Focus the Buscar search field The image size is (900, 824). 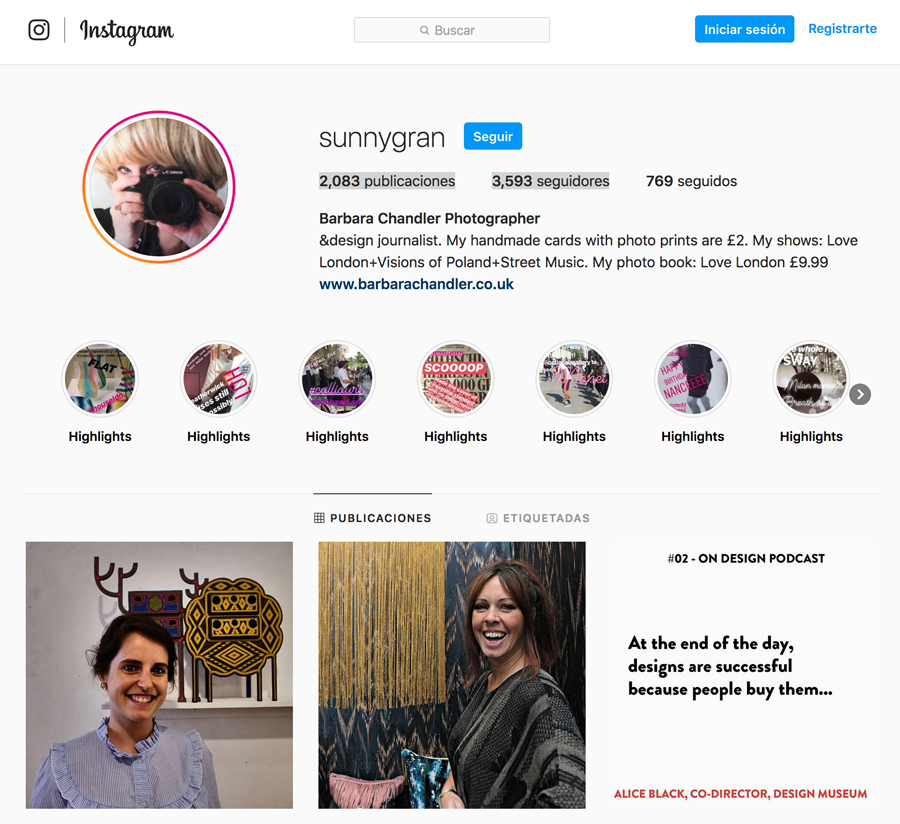[452, 30]
